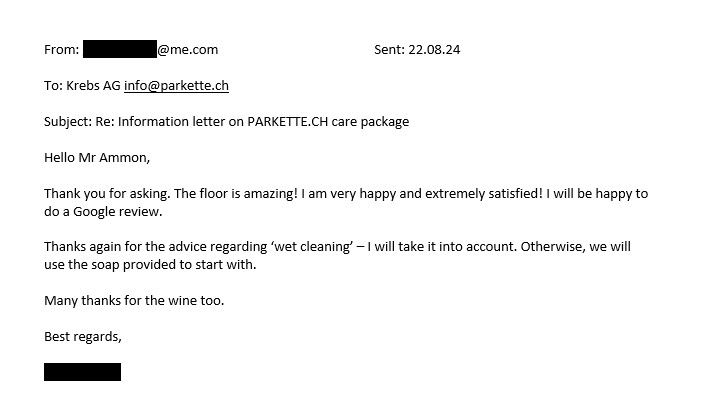Click the 'wet cleaning' quoted phrase
711x418 pixels.
click(312, 247)
